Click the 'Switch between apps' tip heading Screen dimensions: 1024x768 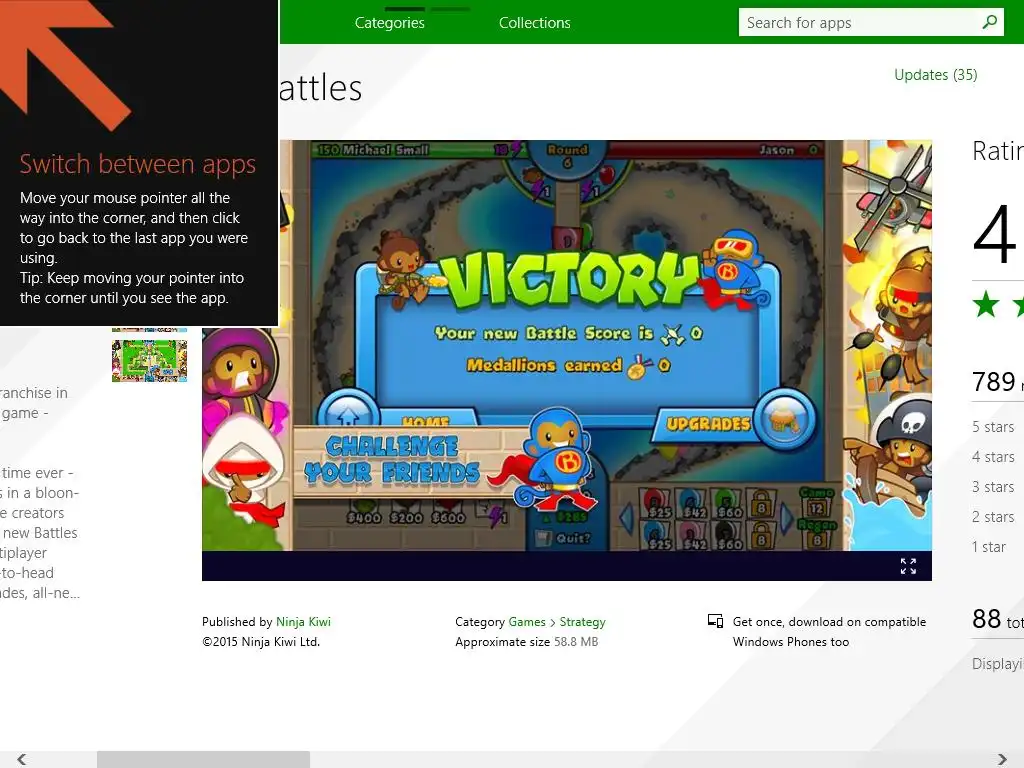(x=138, y=164)
